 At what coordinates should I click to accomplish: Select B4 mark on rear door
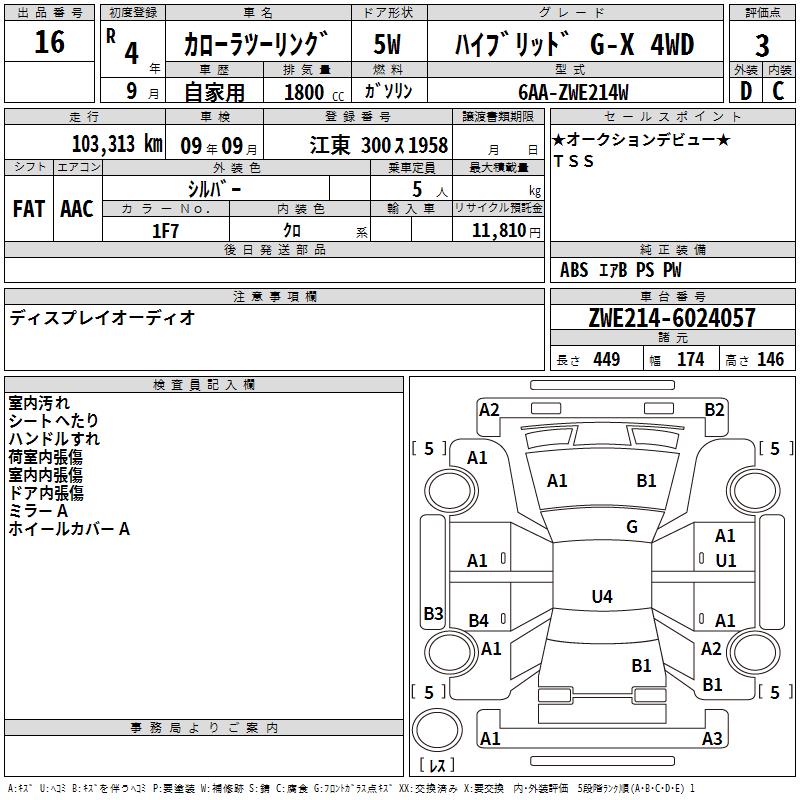(x=479, y=620)
